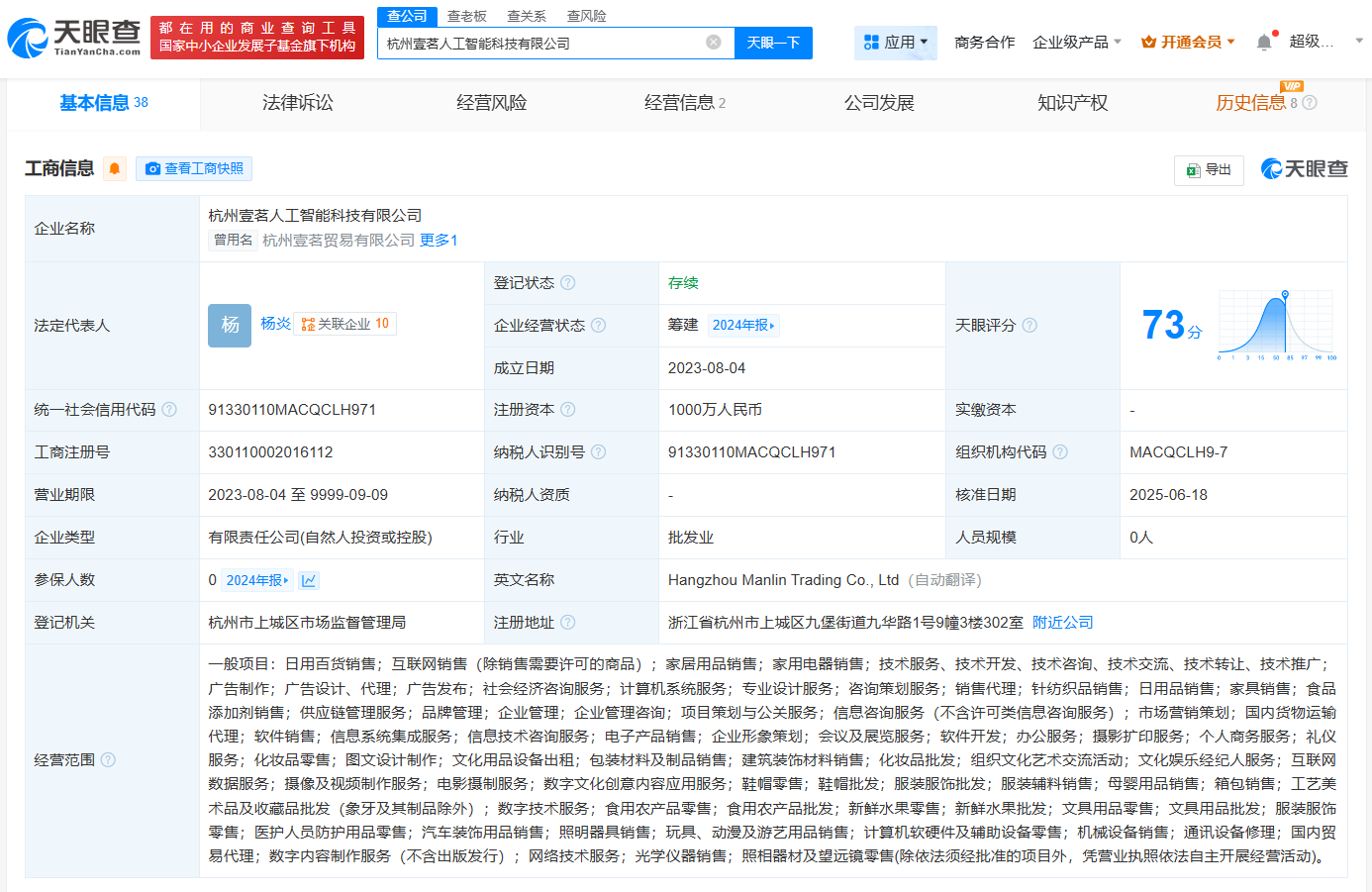This screenshot has width=1372, height=892.
Task: Open the help icon beside 历史信息 tab
Action: tap(1310, 103)
